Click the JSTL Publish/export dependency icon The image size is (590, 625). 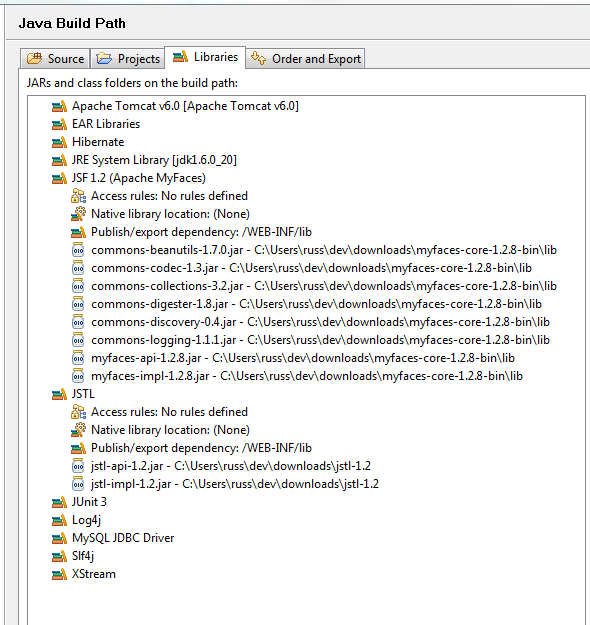79,448
